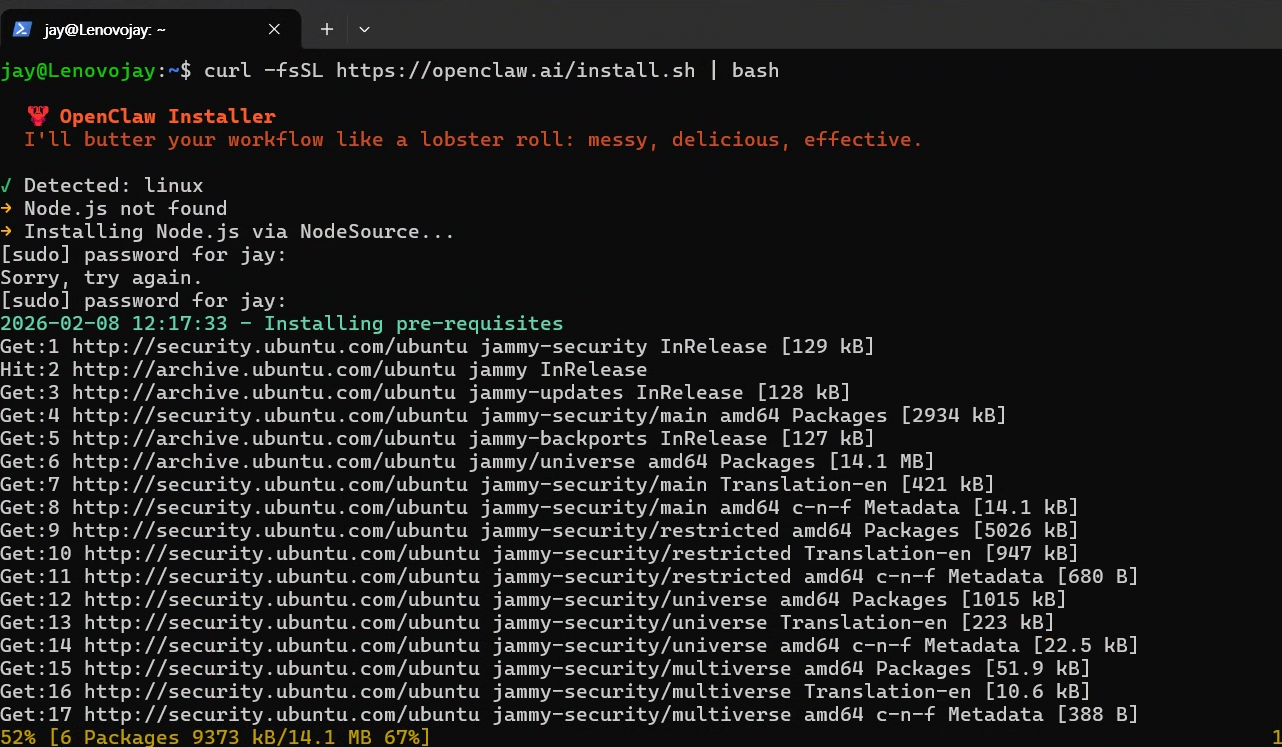Click the lobster icon beside OpenClaw Installer
1282x747 pixels.
38,116
